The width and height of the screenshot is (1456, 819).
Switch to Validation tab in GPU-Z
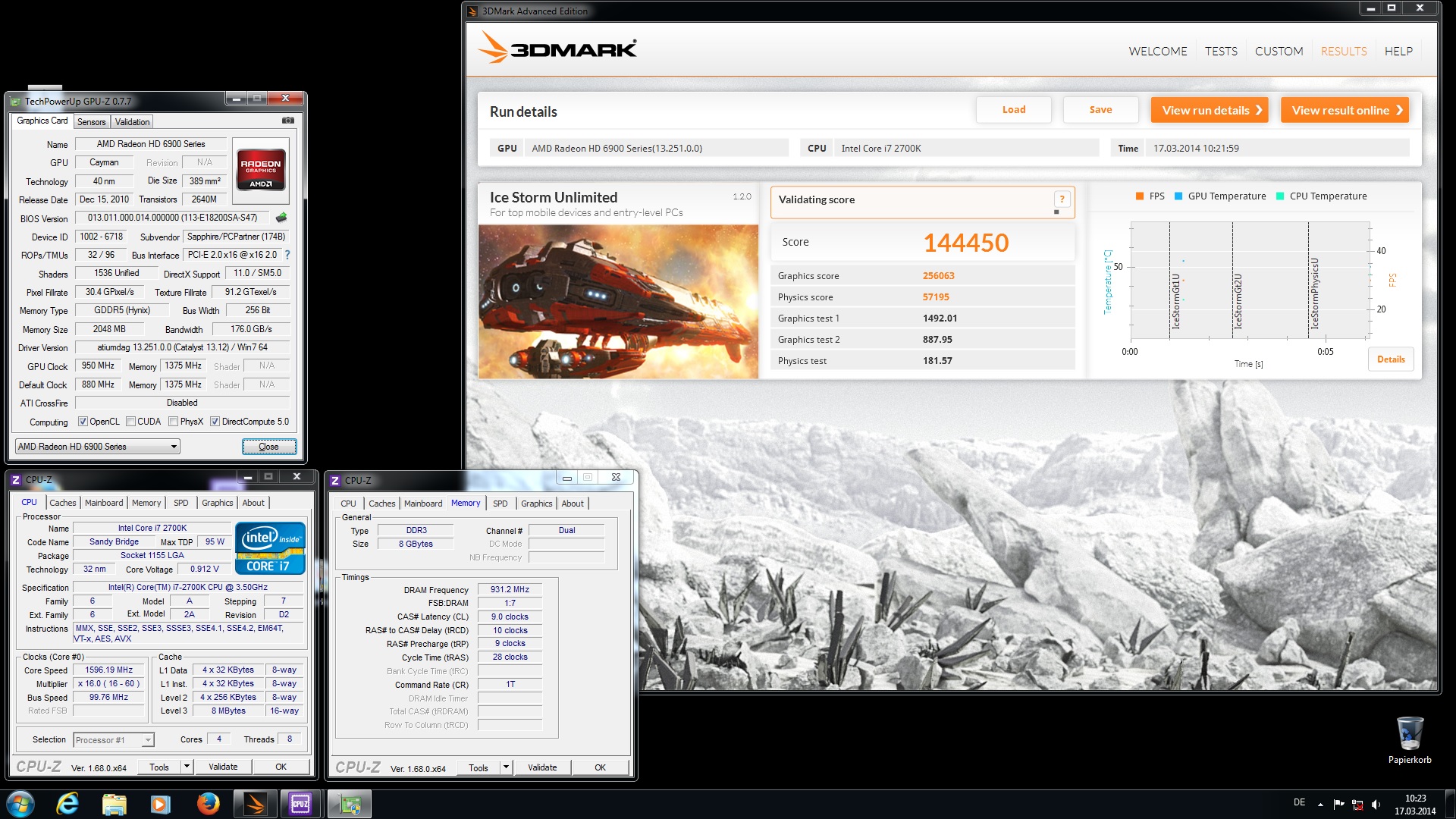point(133,121)
